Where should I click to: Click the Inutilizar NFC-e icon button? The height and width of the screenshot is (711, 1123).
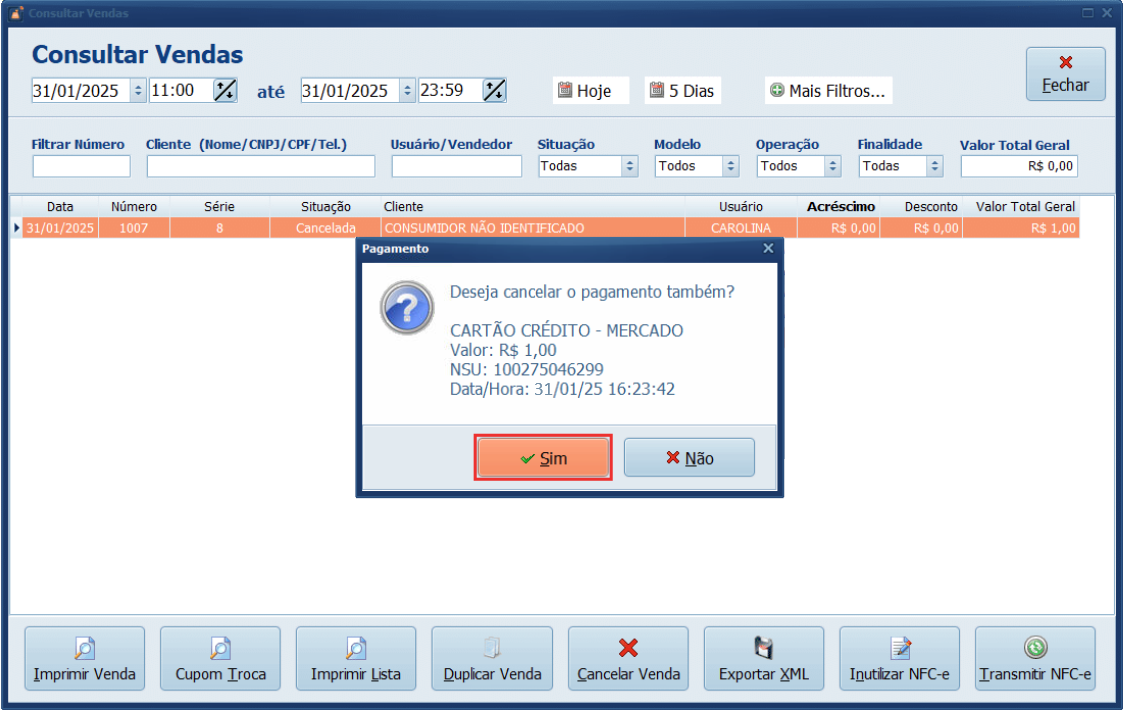coord(899,649)
